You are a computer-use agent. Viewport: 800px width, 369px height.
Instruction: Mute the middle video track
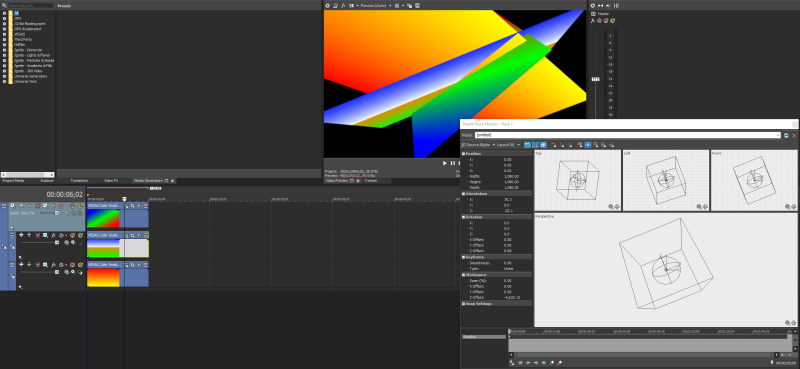point(72,235)
